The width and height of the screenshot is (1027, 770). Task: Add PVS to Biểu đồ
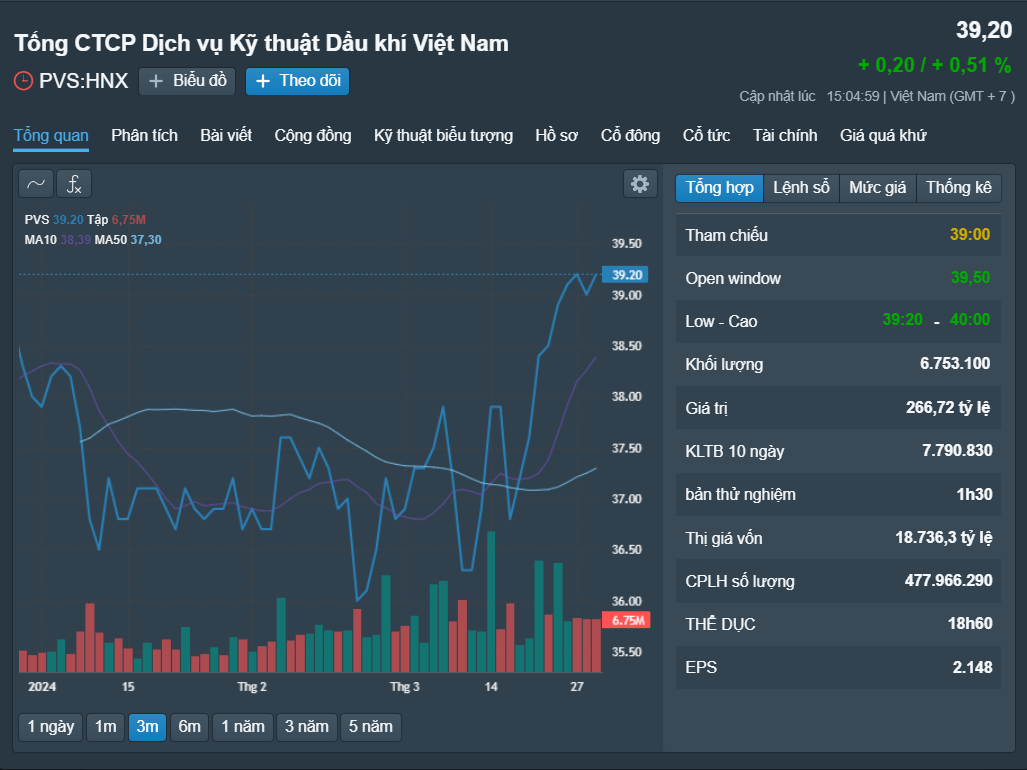pyautogui.click(x=187, y=81)
